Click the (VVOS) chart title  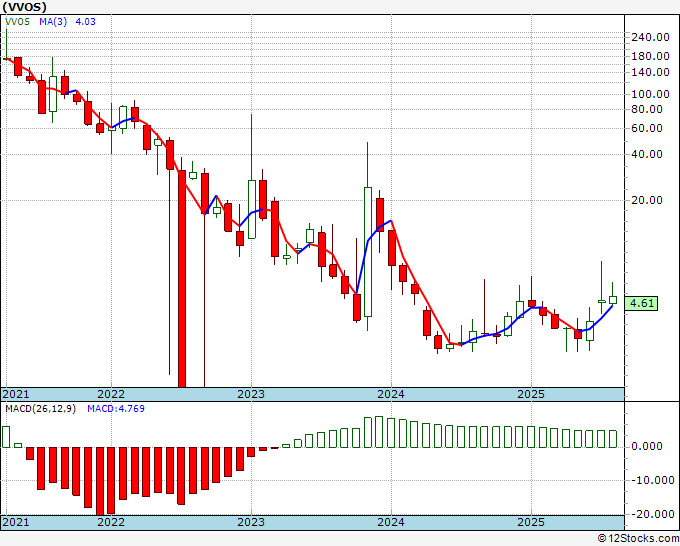[x=24, y=7]
